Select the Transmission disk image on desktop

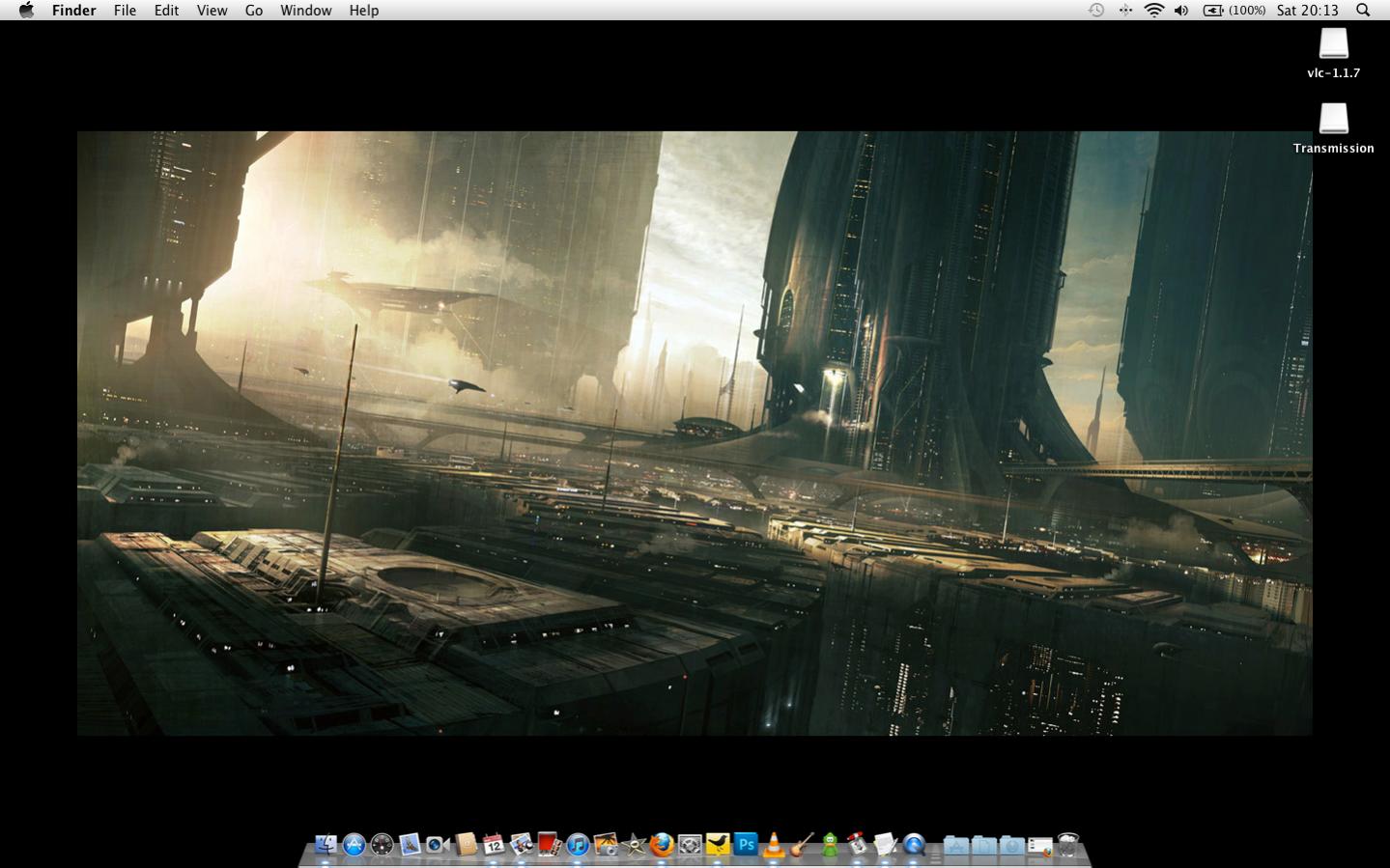tap(1334, 128)
